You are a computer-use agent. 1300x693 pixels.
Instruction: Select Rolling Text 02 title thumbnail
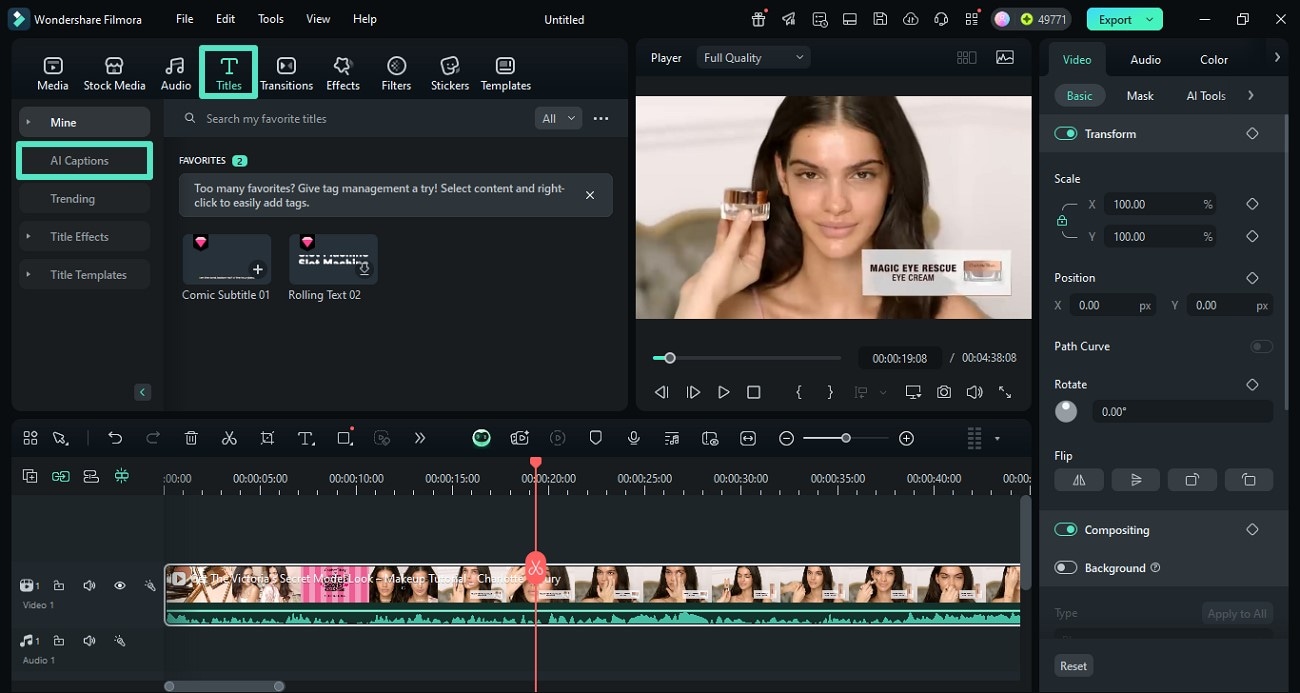[x=333, y=259]
